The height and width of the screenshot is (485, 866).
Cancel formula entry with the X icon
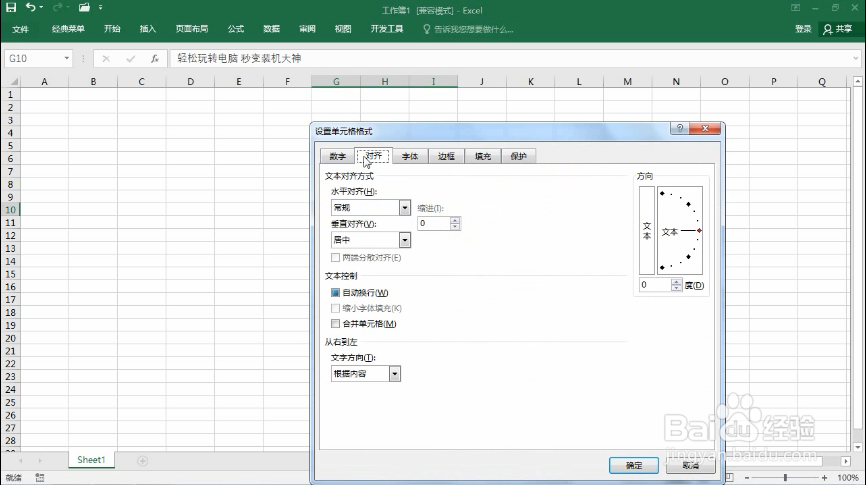coord(105,59)
